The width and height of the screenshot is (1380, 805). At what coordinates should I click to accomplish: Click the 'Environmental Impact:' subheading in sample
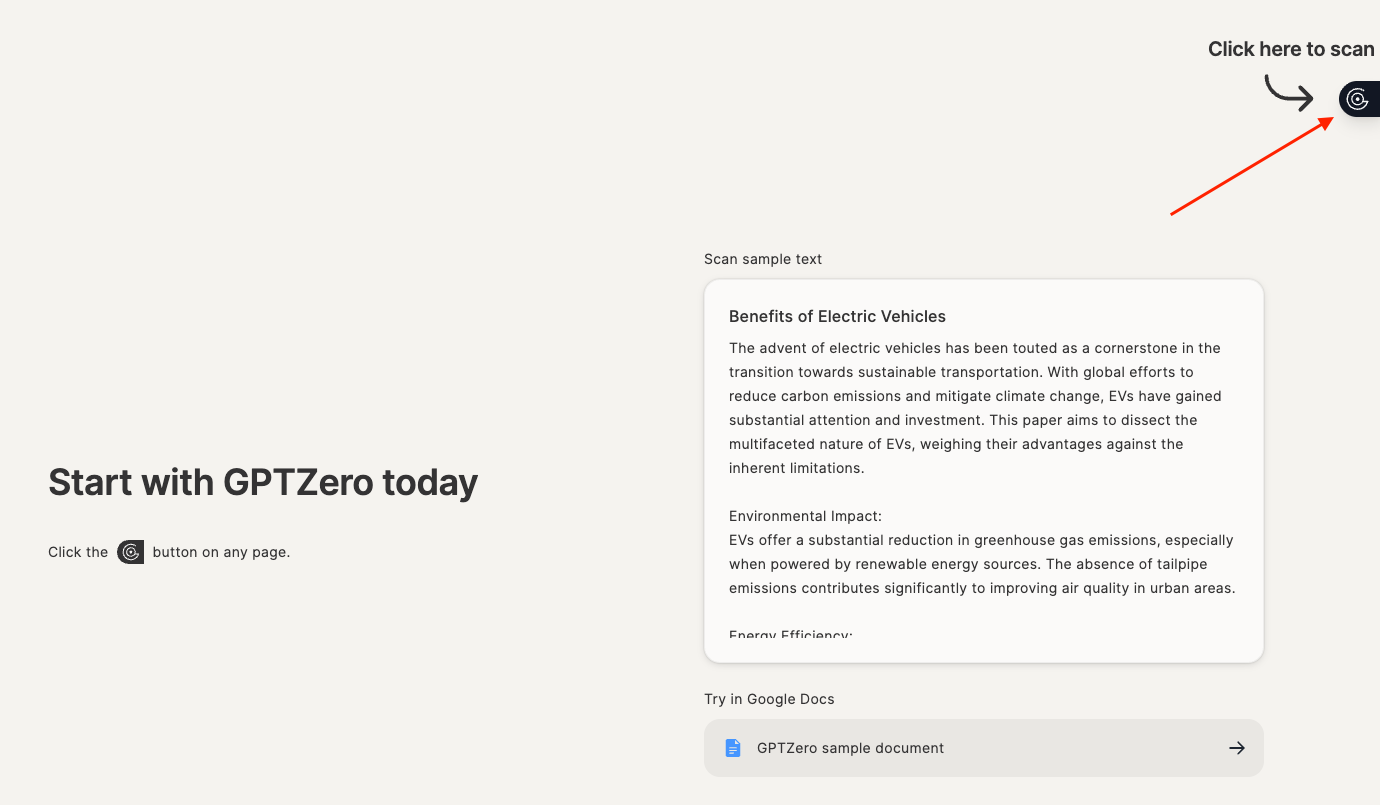[805, 516]
